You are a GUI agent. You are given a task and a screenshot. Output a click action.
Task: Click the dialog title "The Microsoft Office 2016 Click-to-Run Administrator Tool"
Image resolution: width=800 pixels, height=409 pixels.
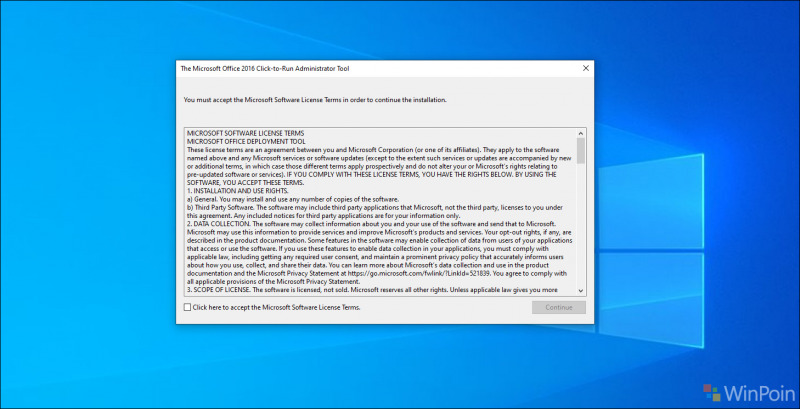click(x=265, y=68)
